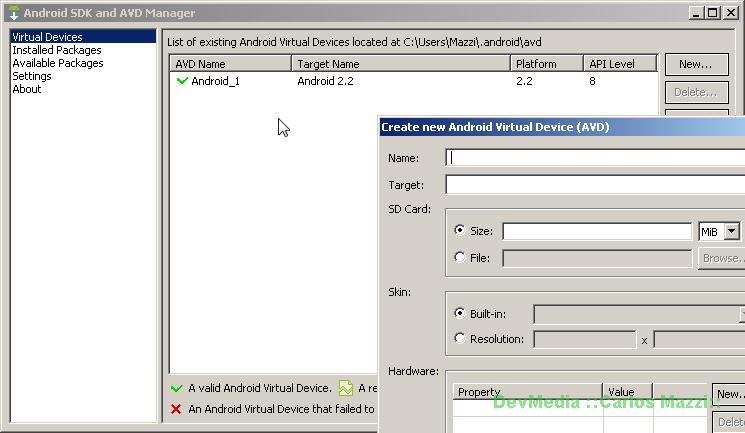Click into the AVD Name field
Image resolution: width=745 pixels, height=433 pixels.
pyautogui.click(x=595, y=157)
